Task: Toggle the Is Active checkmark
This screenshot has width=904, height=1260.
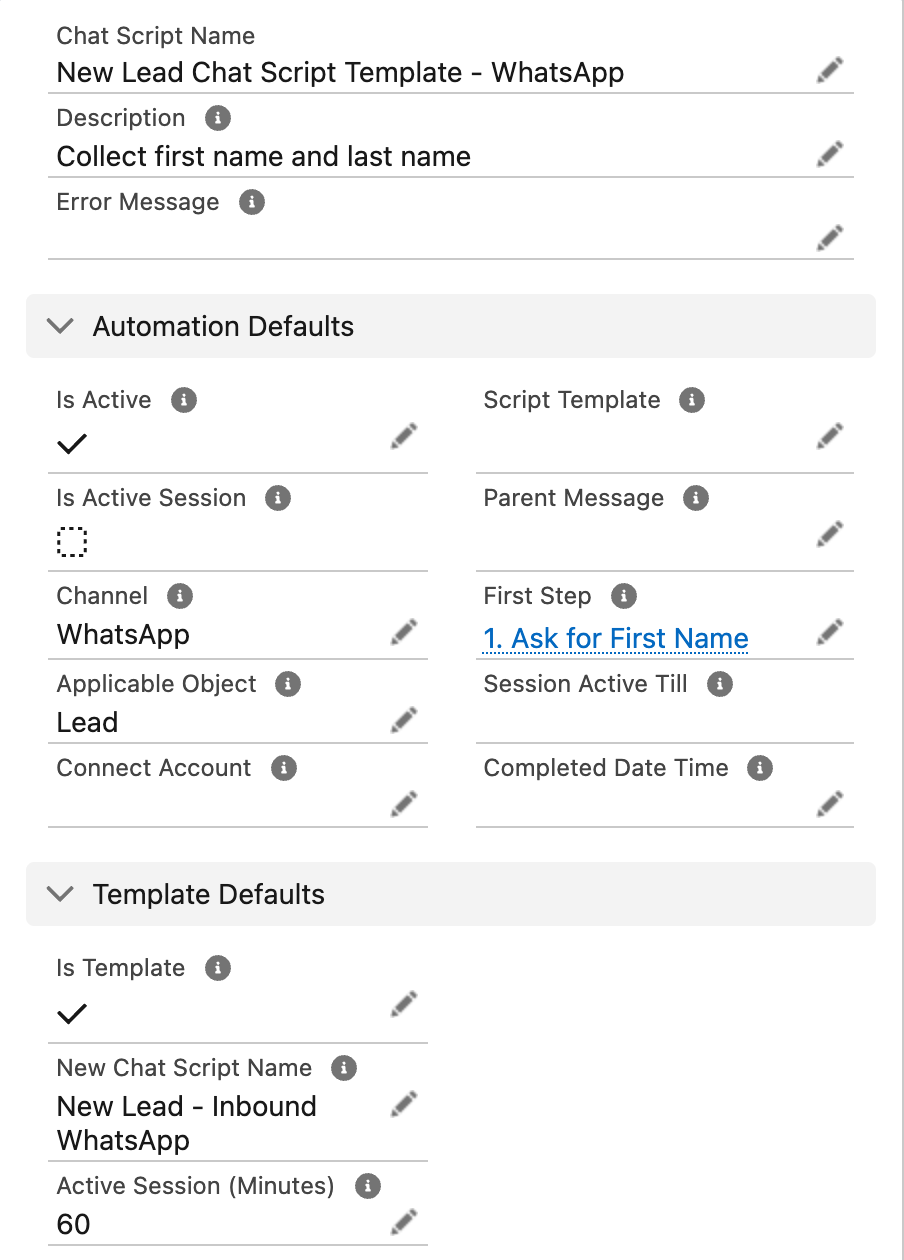Action: pos(72,444)
